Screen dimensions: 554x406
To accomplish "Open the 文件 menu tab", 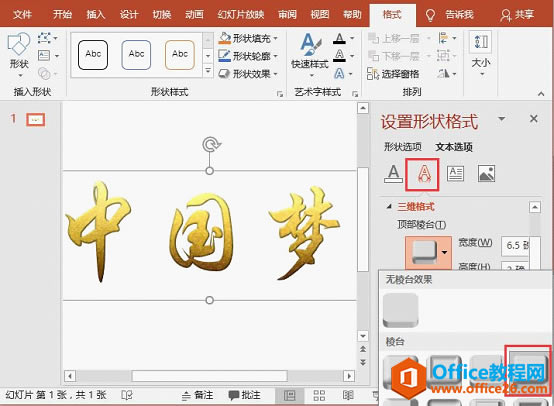I will point(22,14).
